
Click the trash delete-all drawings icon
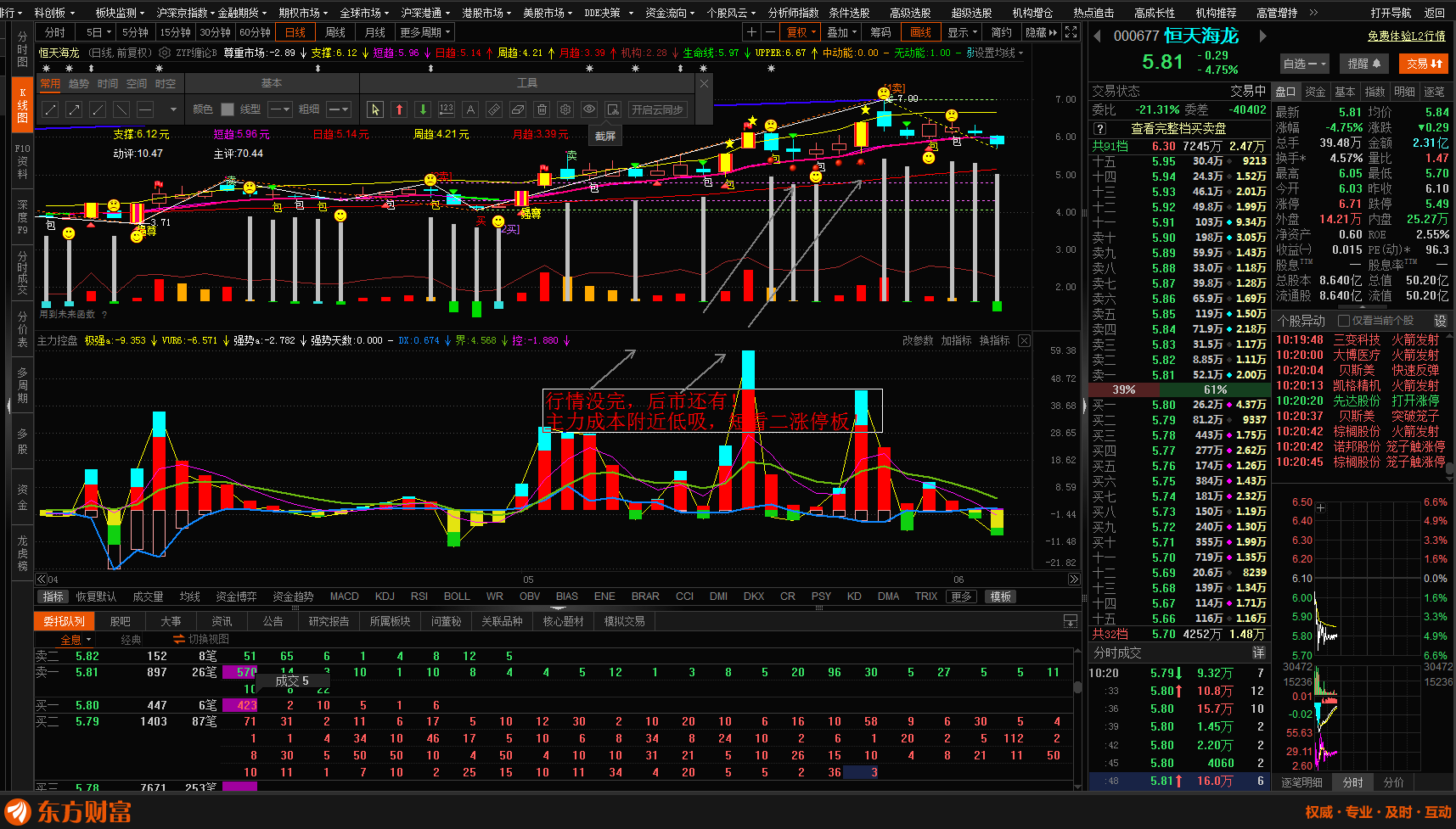coord(542,109)
